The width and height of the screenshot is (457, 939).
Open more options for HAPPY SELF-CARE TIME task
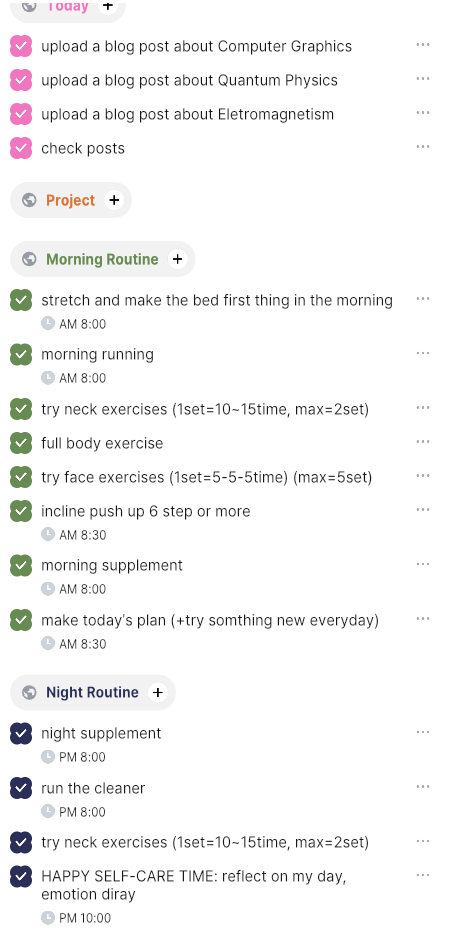tap(423, 875)
